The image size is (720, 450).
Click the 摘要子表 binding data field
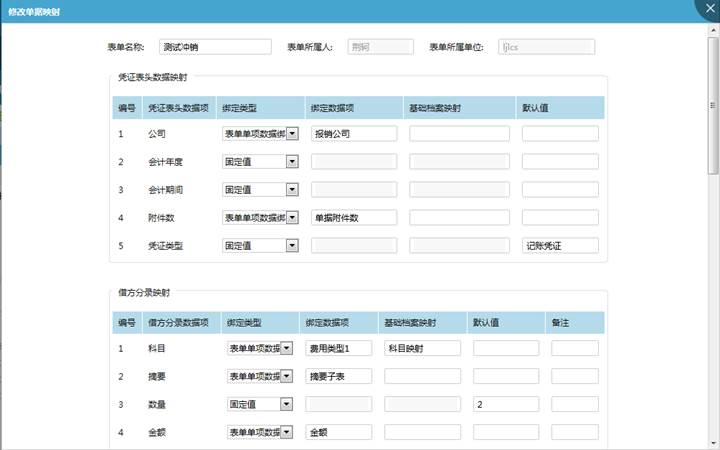tap(338, 377)
